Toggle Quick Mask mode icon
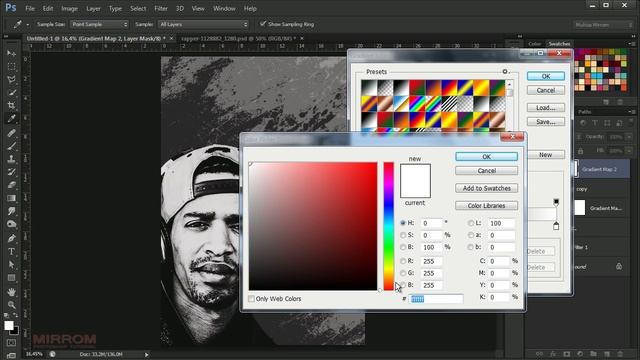 (x=11, y=343)
